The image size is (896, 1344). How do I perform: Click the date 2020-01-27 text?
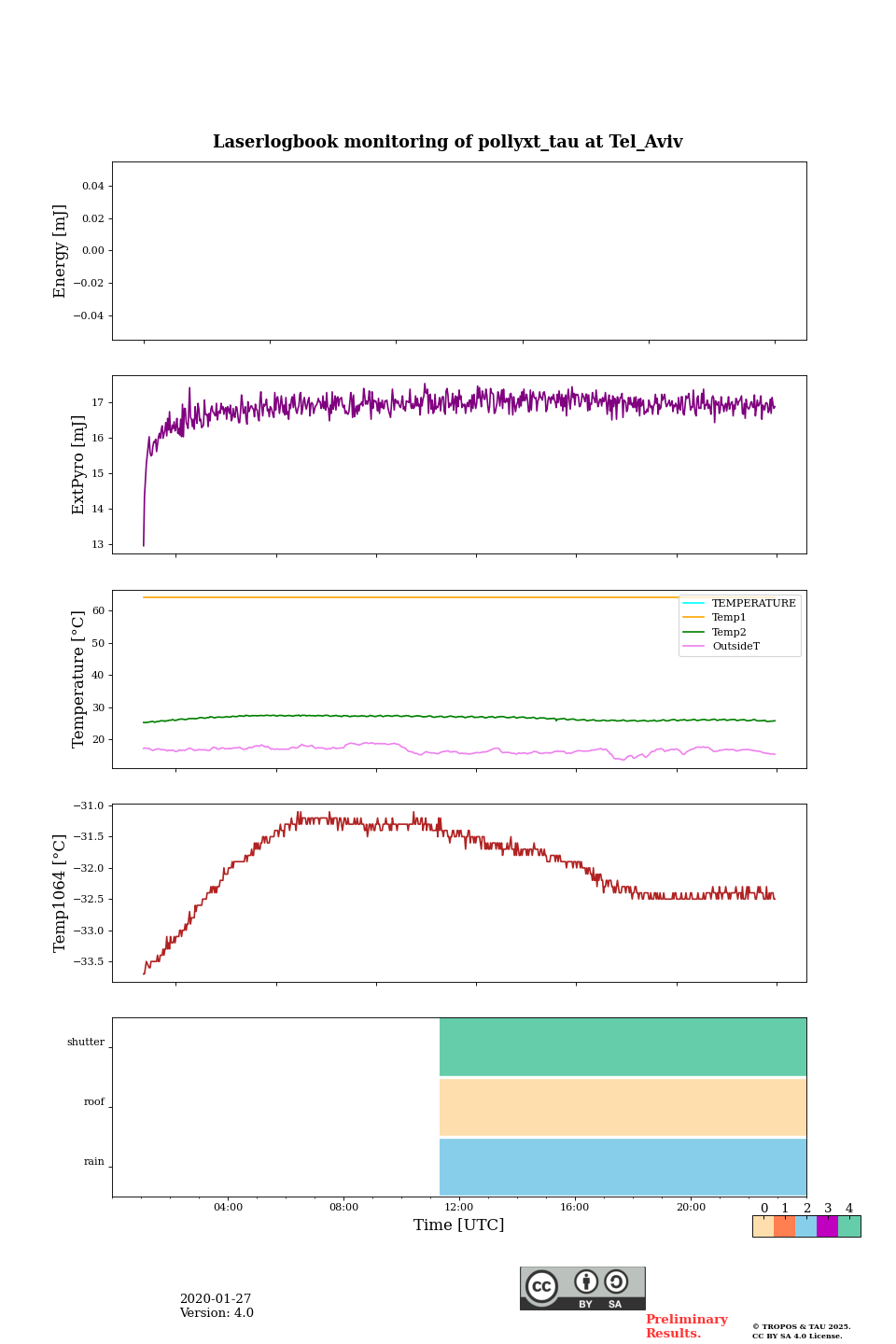pos(216,1298)
